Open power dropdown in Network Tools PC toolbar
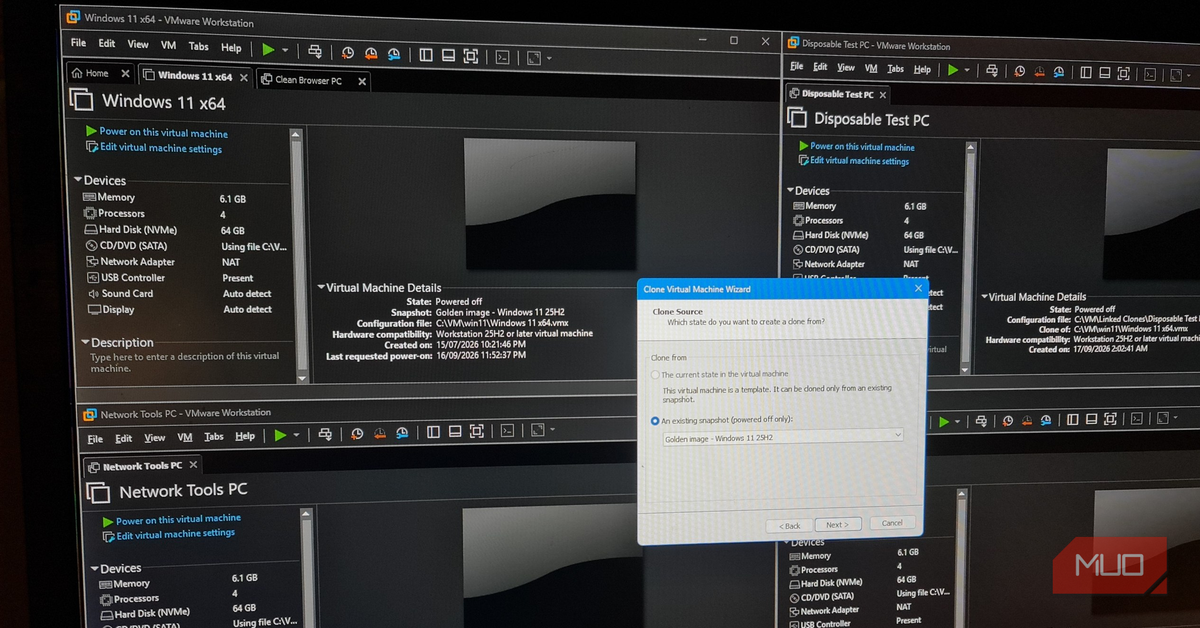This screenshot has height=628, width=1200. pyautogui.click(x=297, y=435)
